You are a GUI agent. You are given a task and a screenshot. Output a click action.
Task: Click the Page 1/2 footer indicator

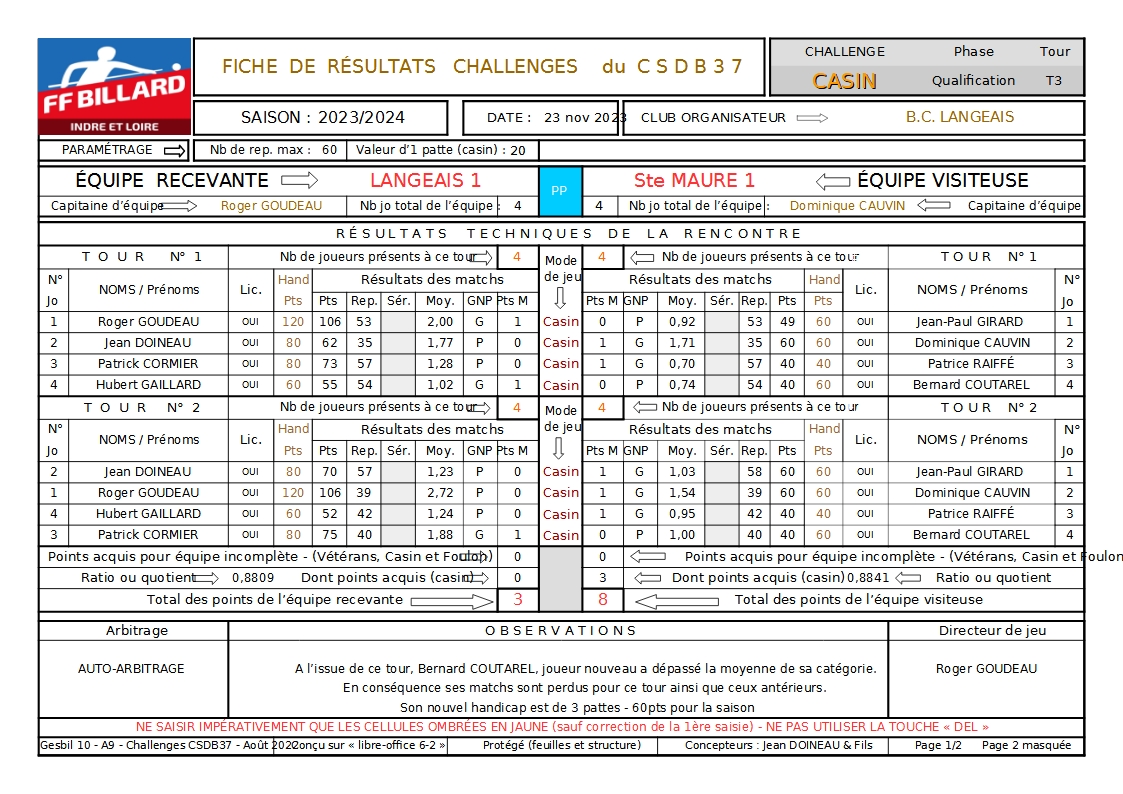pos(938,745)
